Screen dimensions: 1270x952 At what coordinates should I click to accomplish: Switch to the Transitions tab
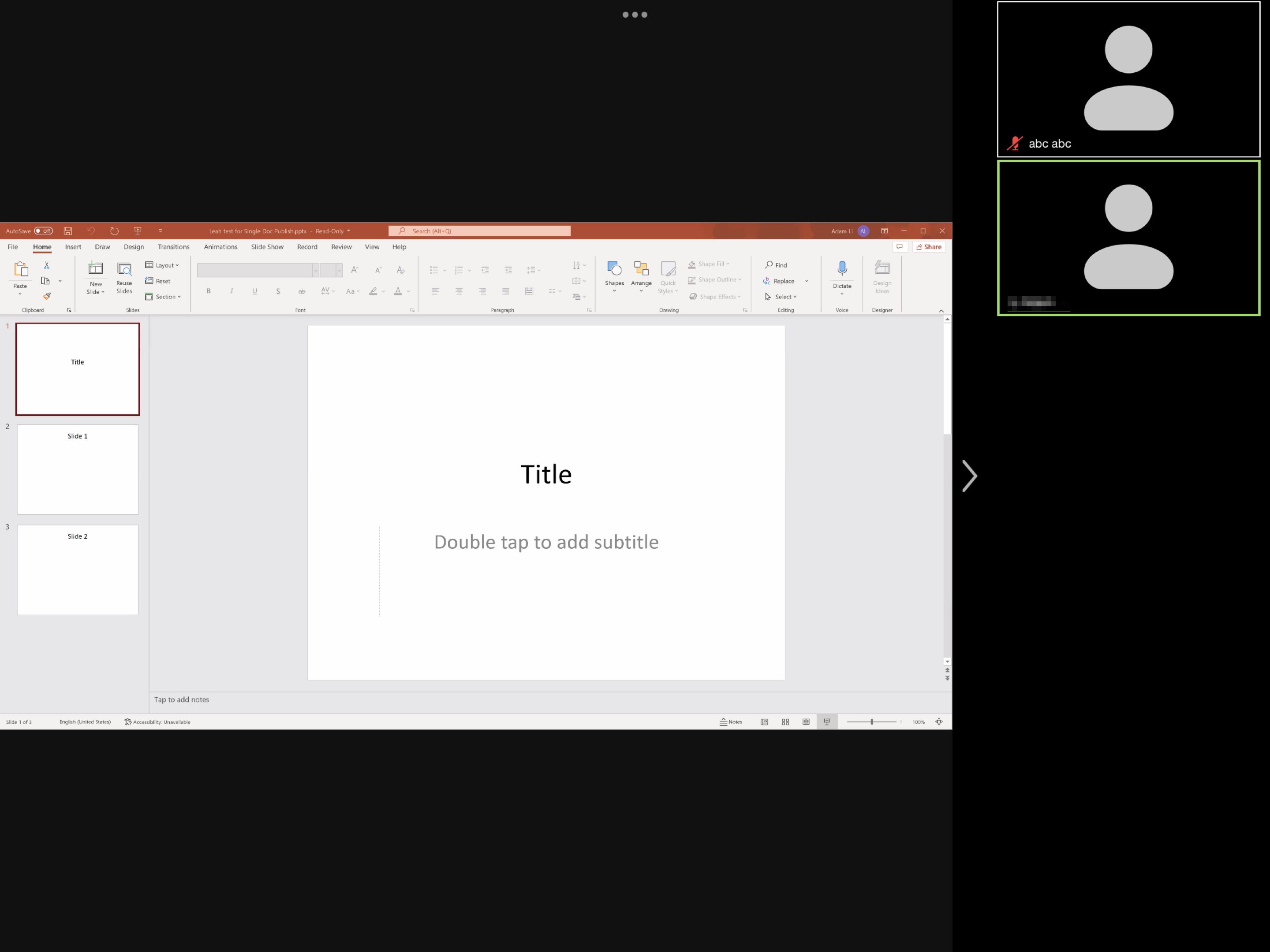coord(173,247)
